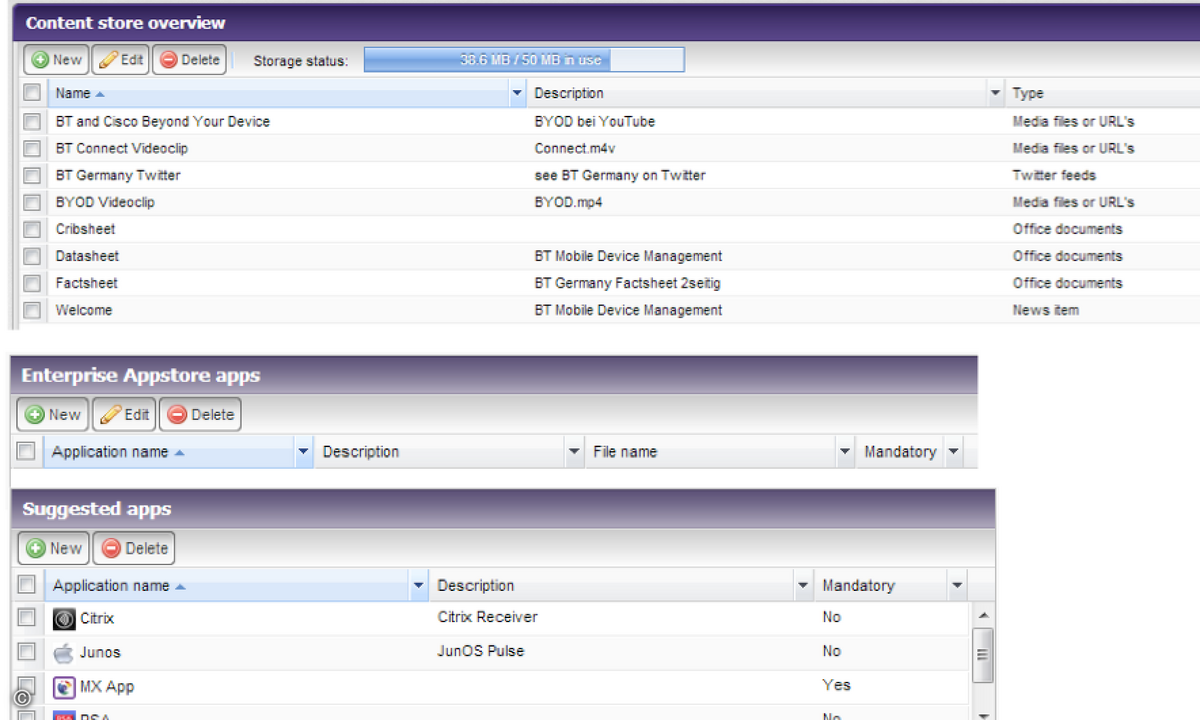
Task: Select the Junos app checkbox
Action: tap(27, 652)
